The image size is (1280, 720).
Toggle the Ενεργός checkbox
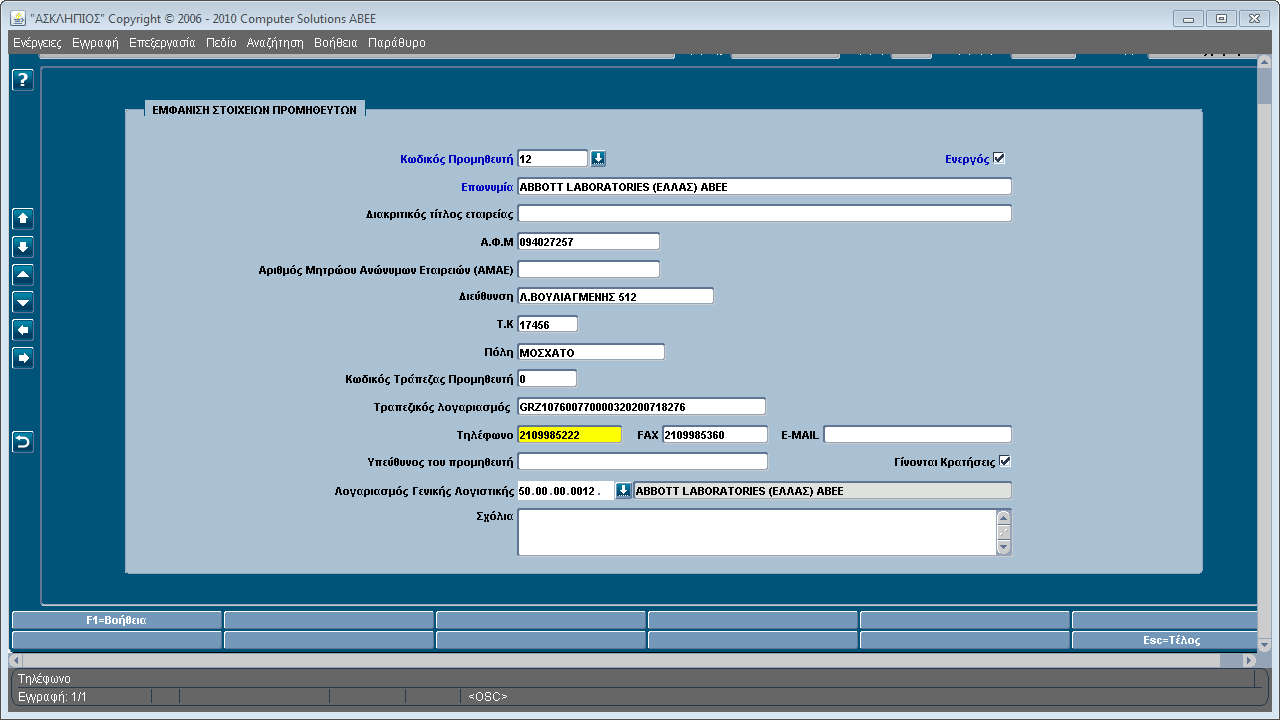[x=999, y=158]
